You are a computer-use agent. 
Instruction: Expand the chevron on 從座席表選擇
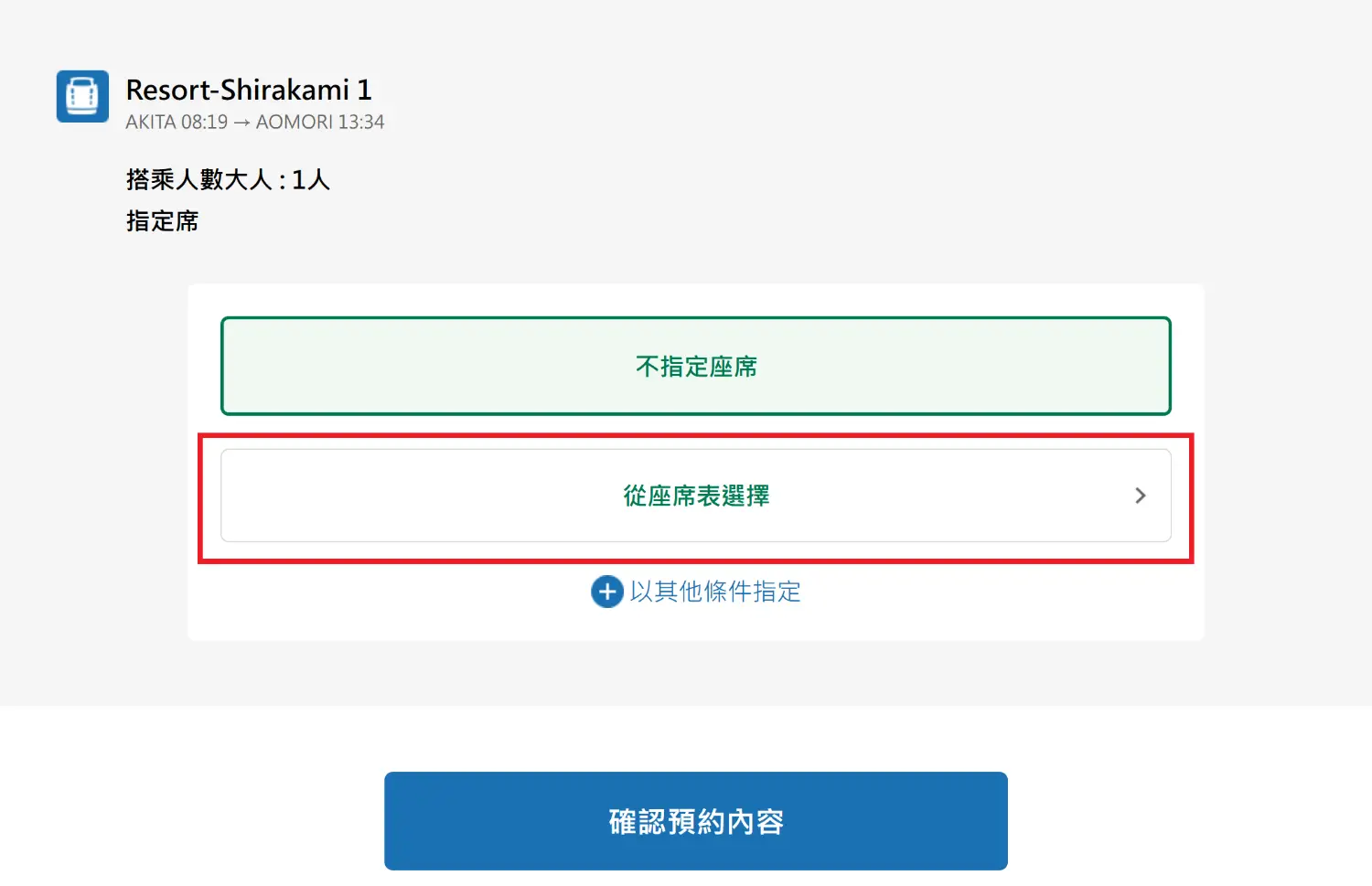[x=1140, y=496]
